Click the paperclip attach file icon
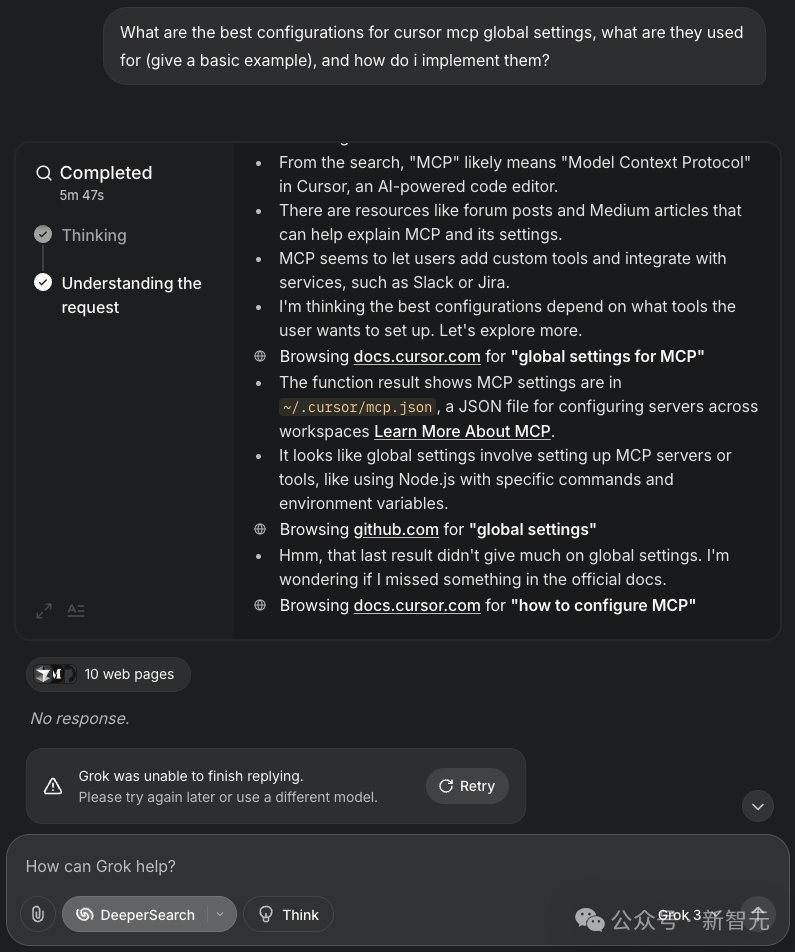Image resolution: width=795 pixels, height=952 pixels. pyautogui.click(x=37, y=914)
